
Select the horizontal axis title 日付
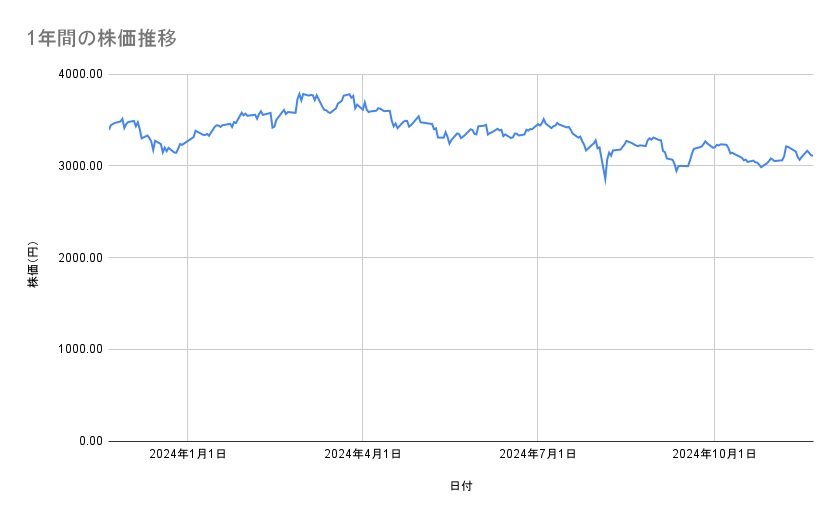460,486
